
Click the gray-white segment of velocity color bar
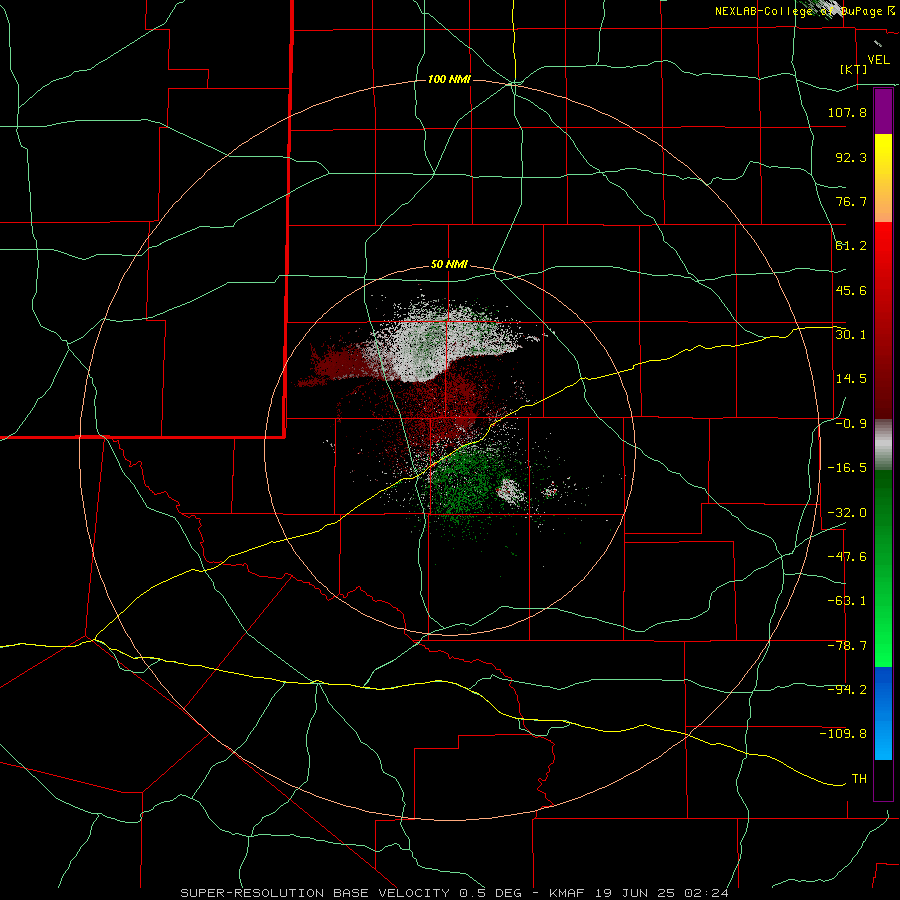pos(883,445)
